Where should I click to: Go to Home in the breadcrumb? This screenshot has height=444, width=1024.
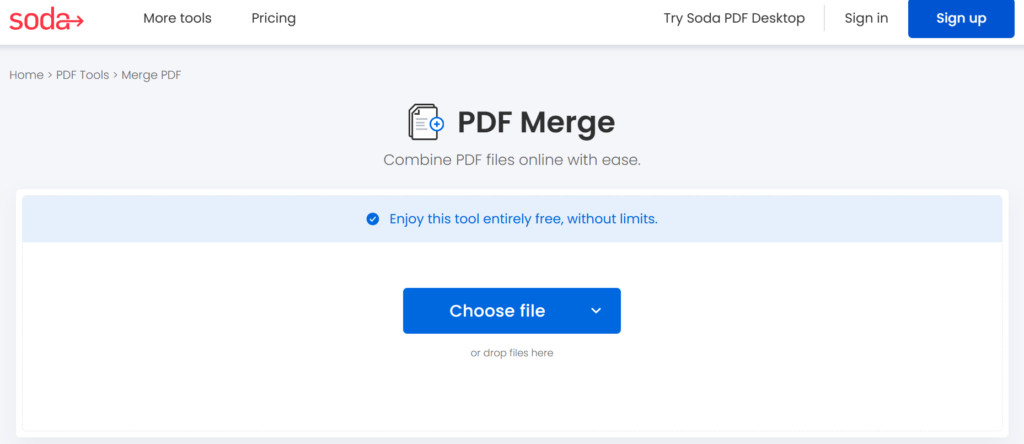coord(26,75)
